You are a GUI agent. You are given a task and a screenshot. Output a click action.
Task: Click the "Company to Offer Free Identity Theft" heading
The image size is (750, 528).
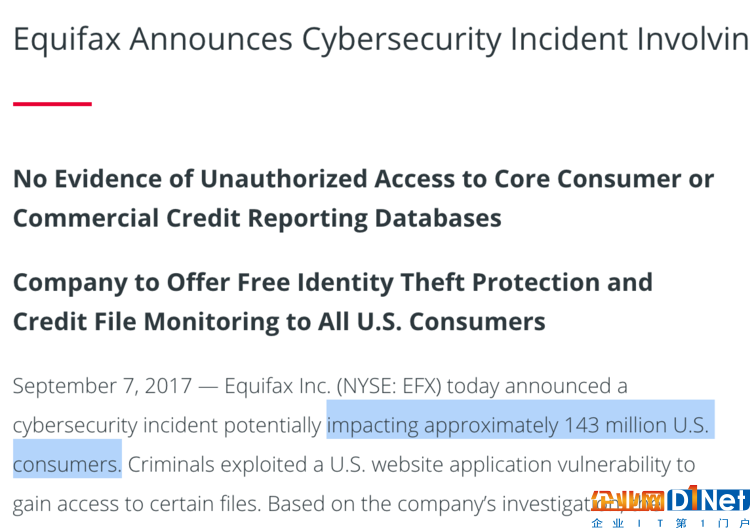tap(333, 283)
